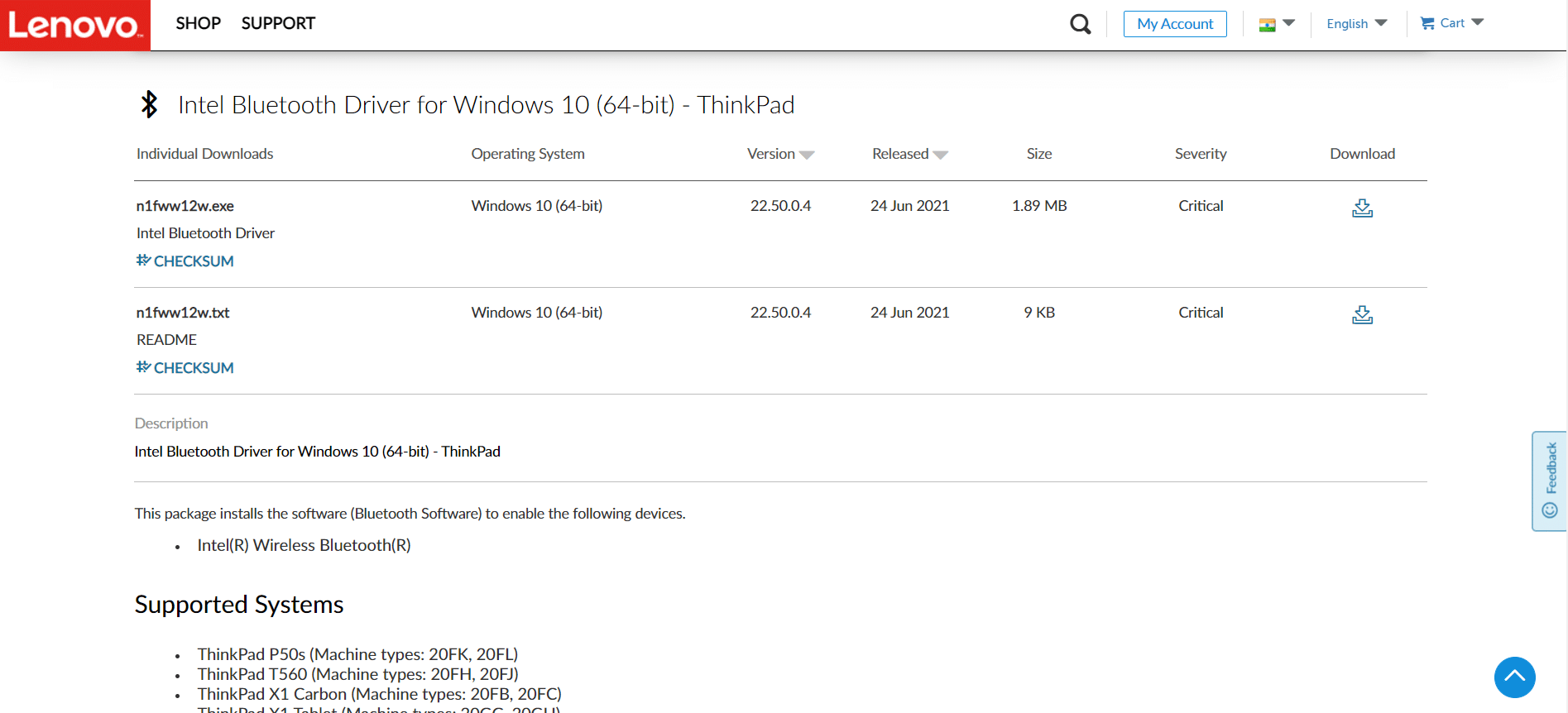
Task: Open the search magnifier icon
Action: click(1081, 24)
